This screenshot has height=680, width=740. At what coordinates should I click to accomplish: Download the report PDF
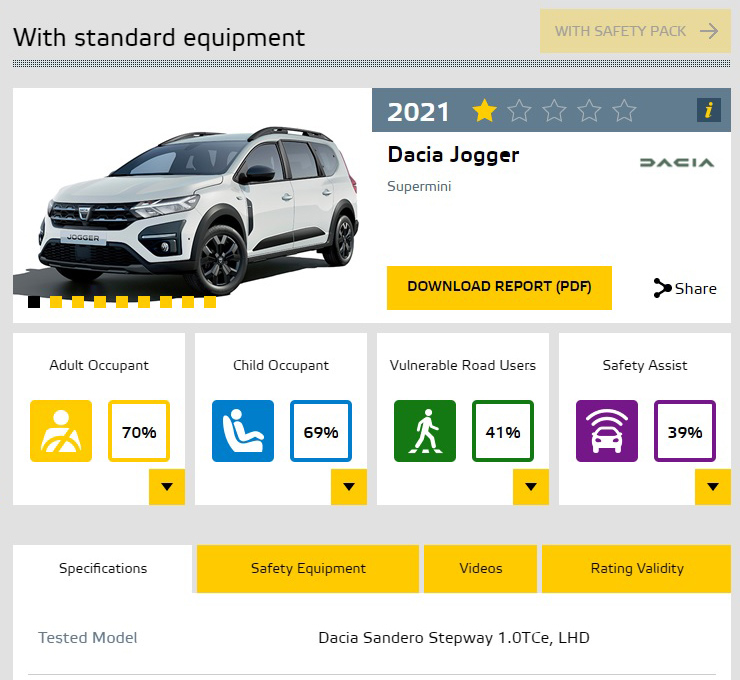point(499,287)
